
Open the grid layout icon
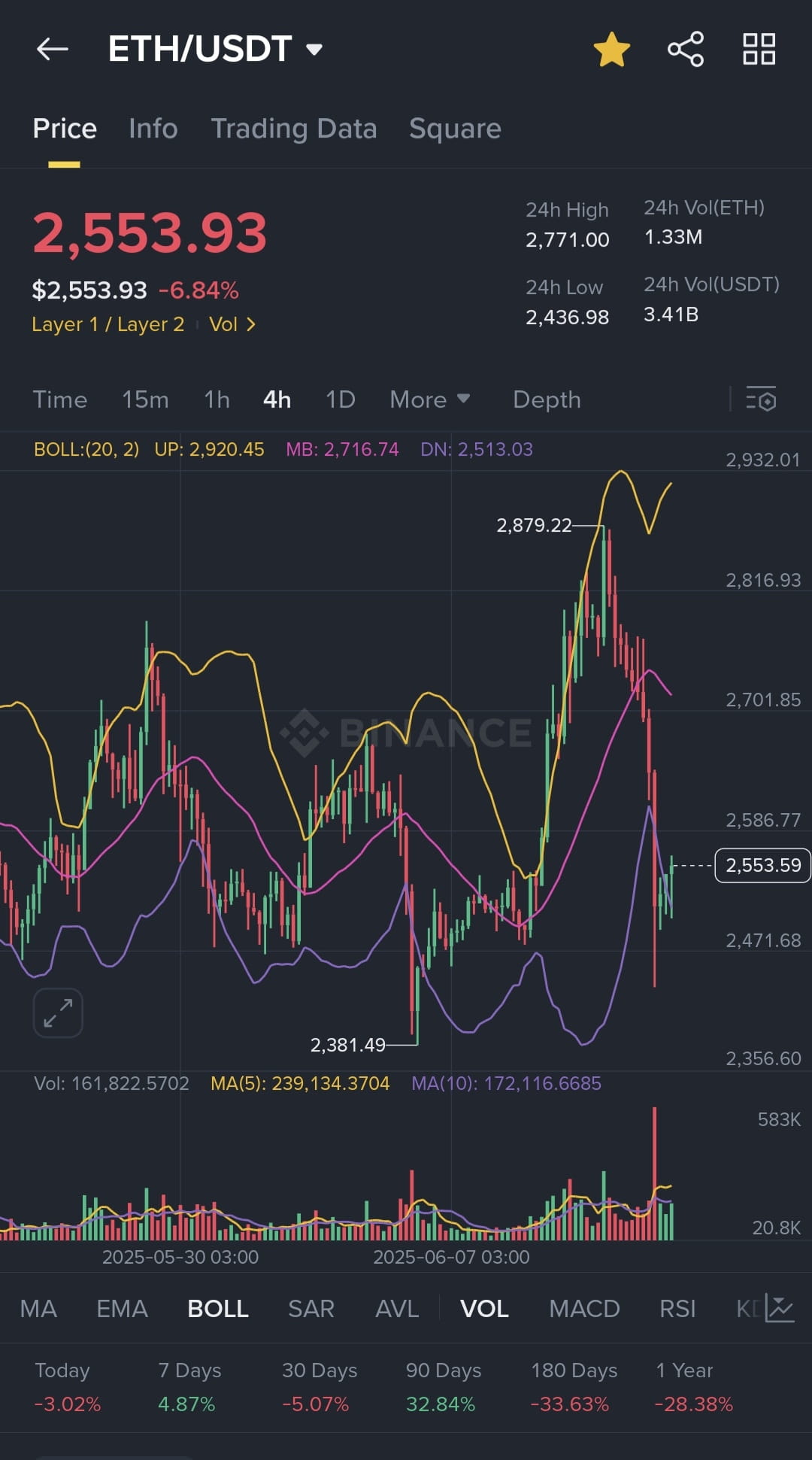(x=759, y=50)
